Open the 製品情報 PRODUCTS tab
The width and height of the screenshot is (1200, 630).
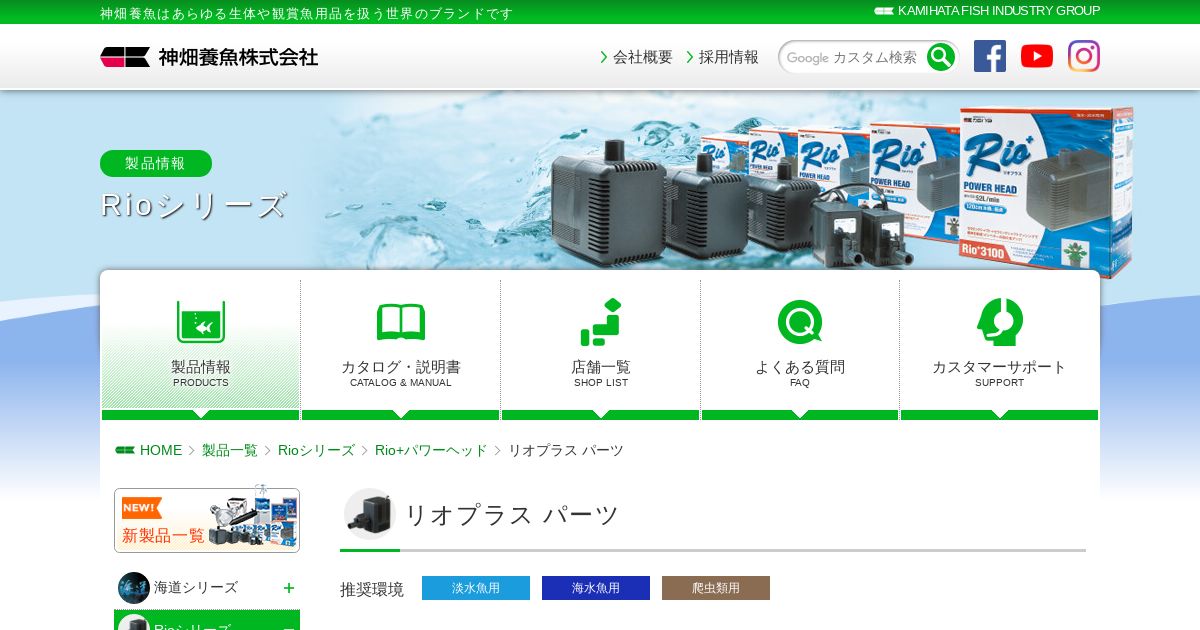click(x=201, y=350)
